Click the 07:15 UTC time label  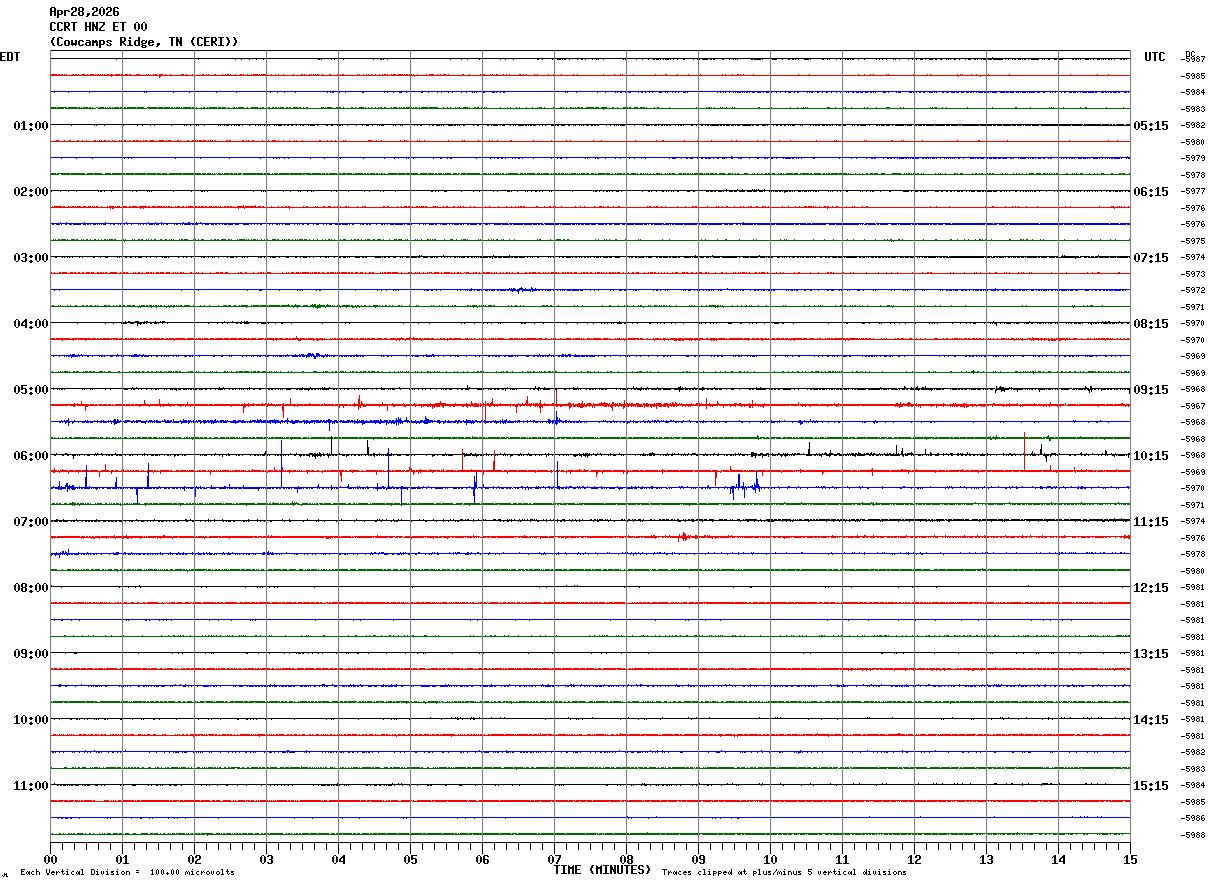pos(1151,258)
